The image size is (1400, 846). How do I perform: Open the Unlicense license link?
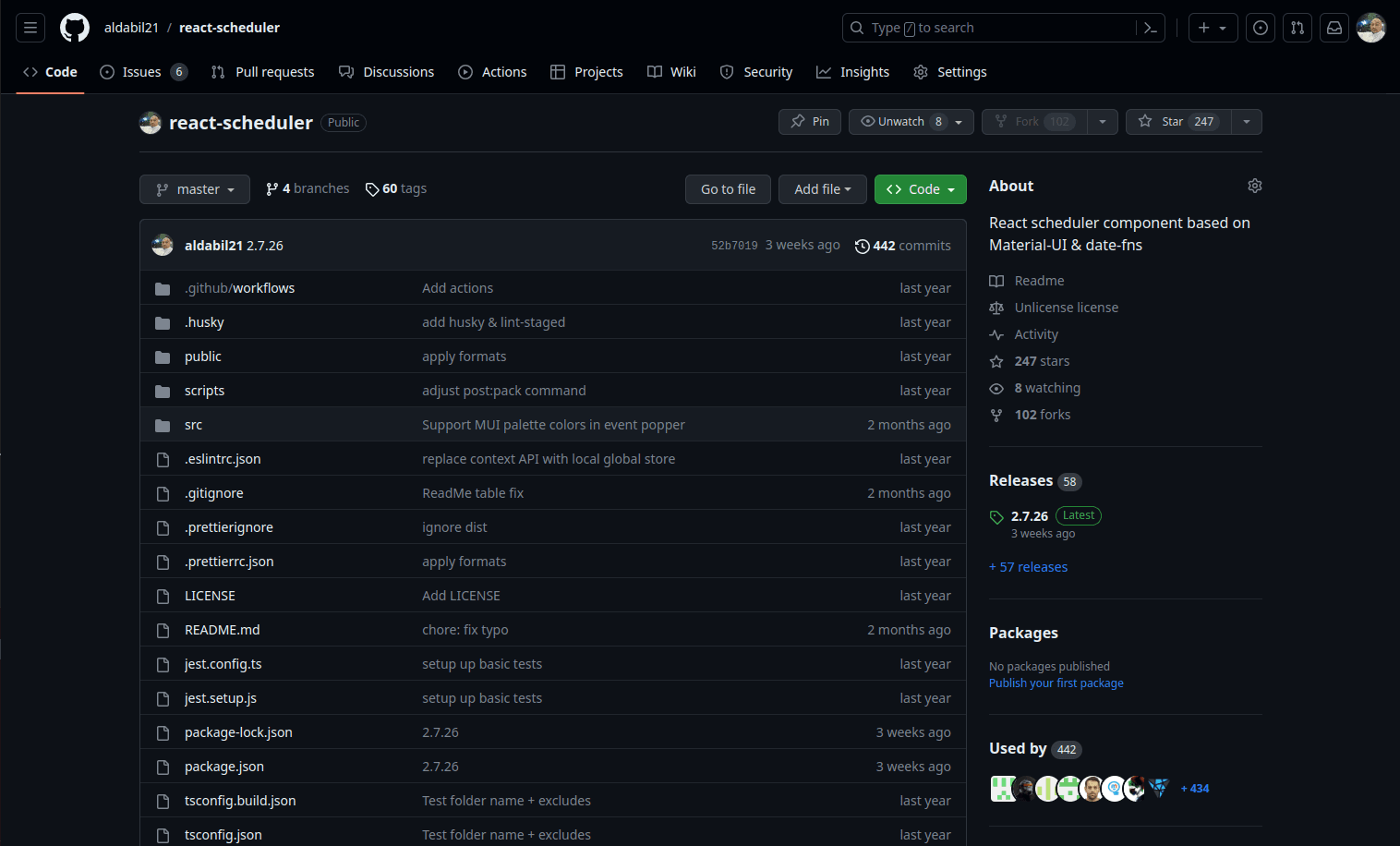point(1054,308)
